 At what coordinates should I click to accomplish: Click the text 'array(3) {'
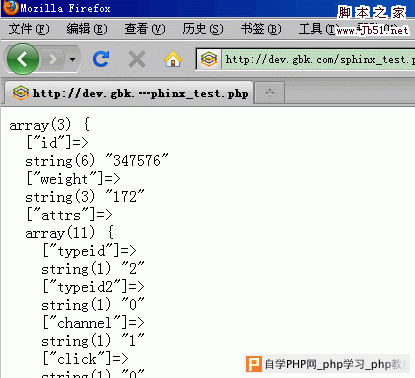(50, 125)
